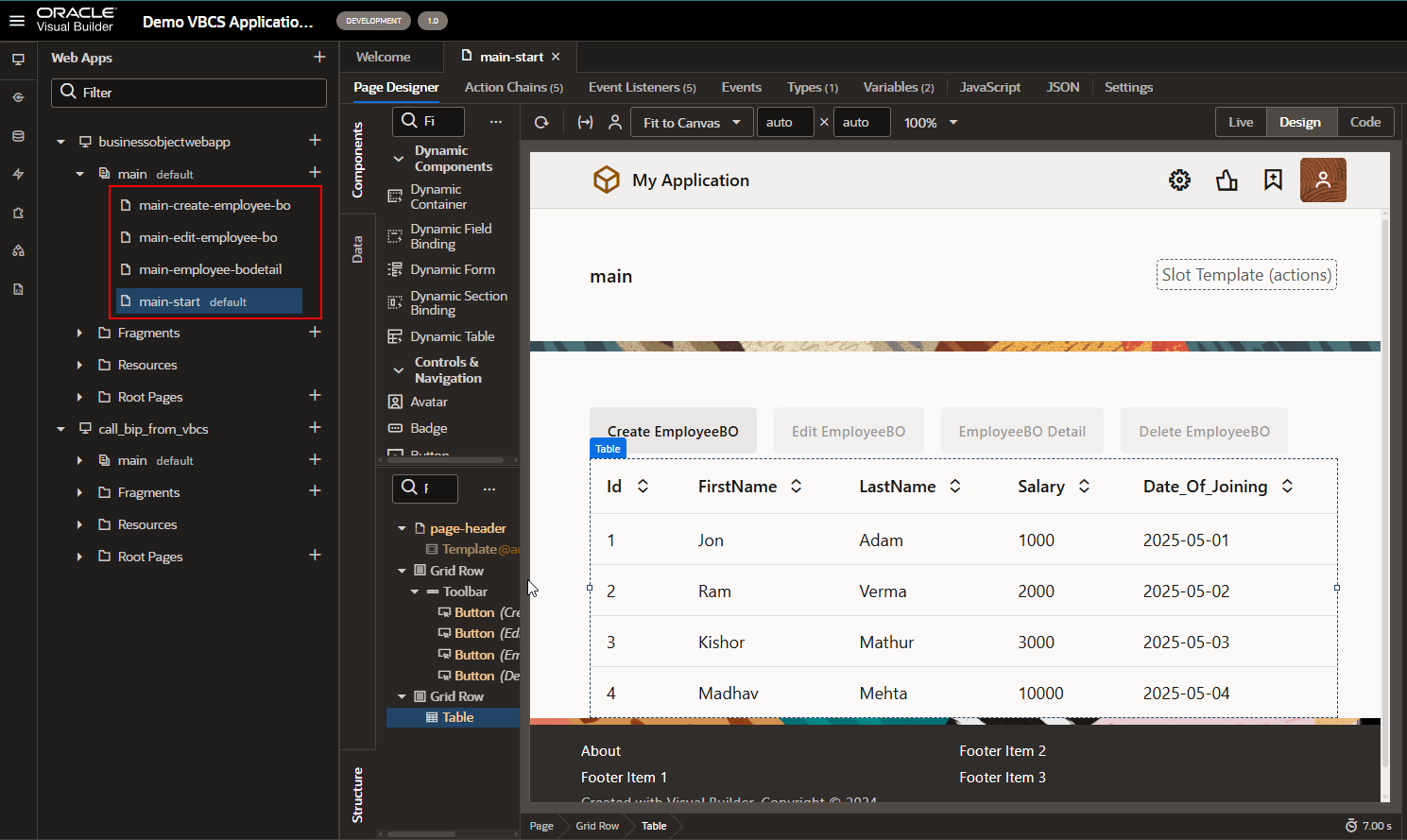The height and width of the screenshot is (840, 1407).
Task: Switch to the Action Chains tab
Action: pyautogui.click(x=514, y=87)
